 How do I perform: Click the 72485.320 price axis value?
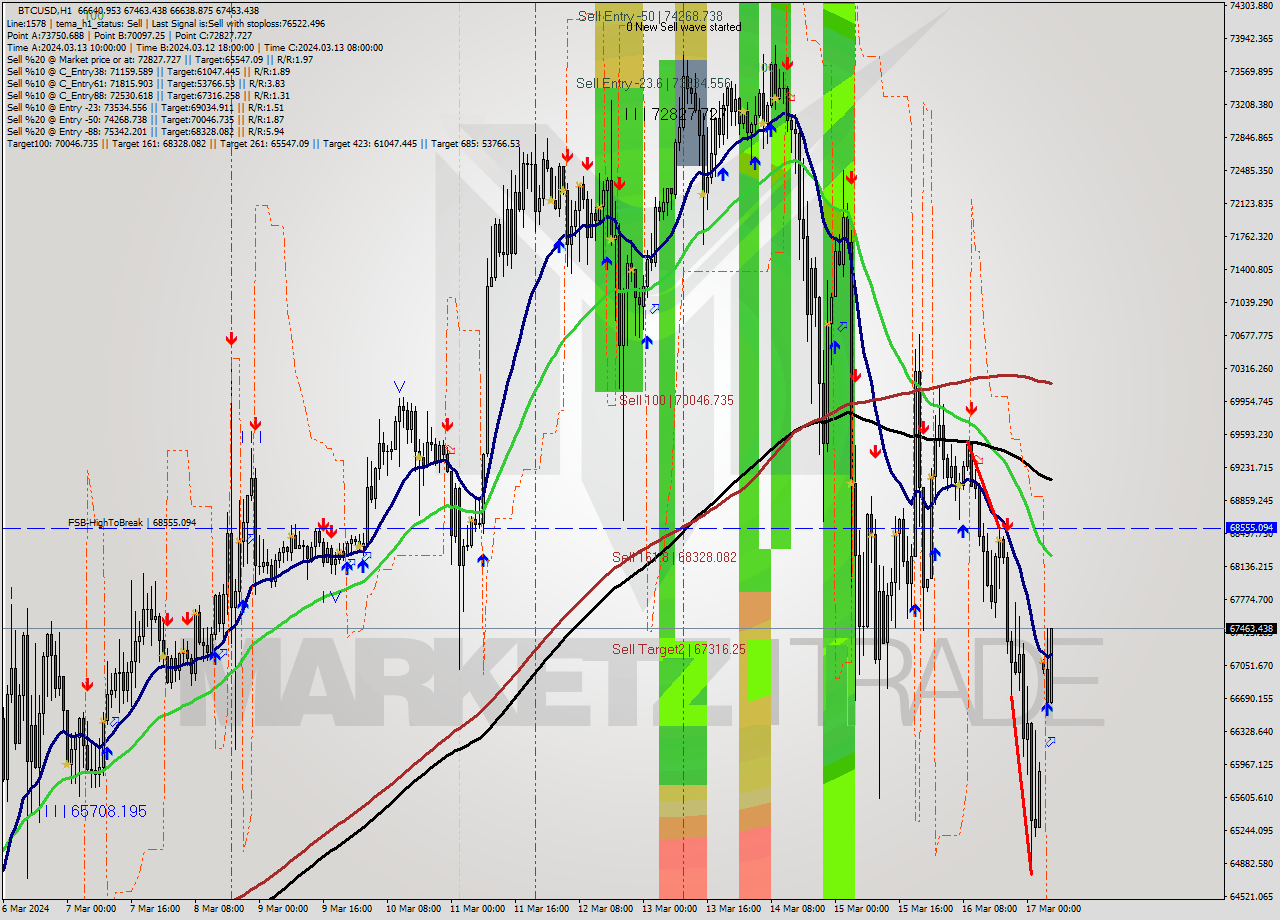(x=1251, y=170)
